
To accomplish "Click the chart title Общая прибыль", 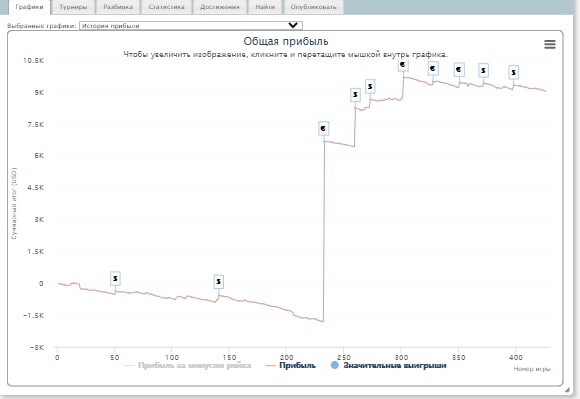I will (286, 41).
